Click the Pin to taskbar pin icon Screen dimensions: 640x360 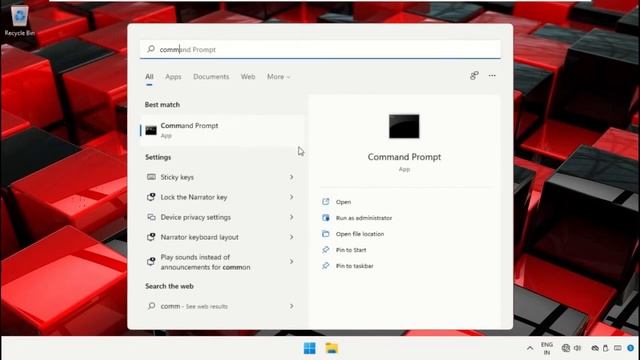[x=326, y=265]
